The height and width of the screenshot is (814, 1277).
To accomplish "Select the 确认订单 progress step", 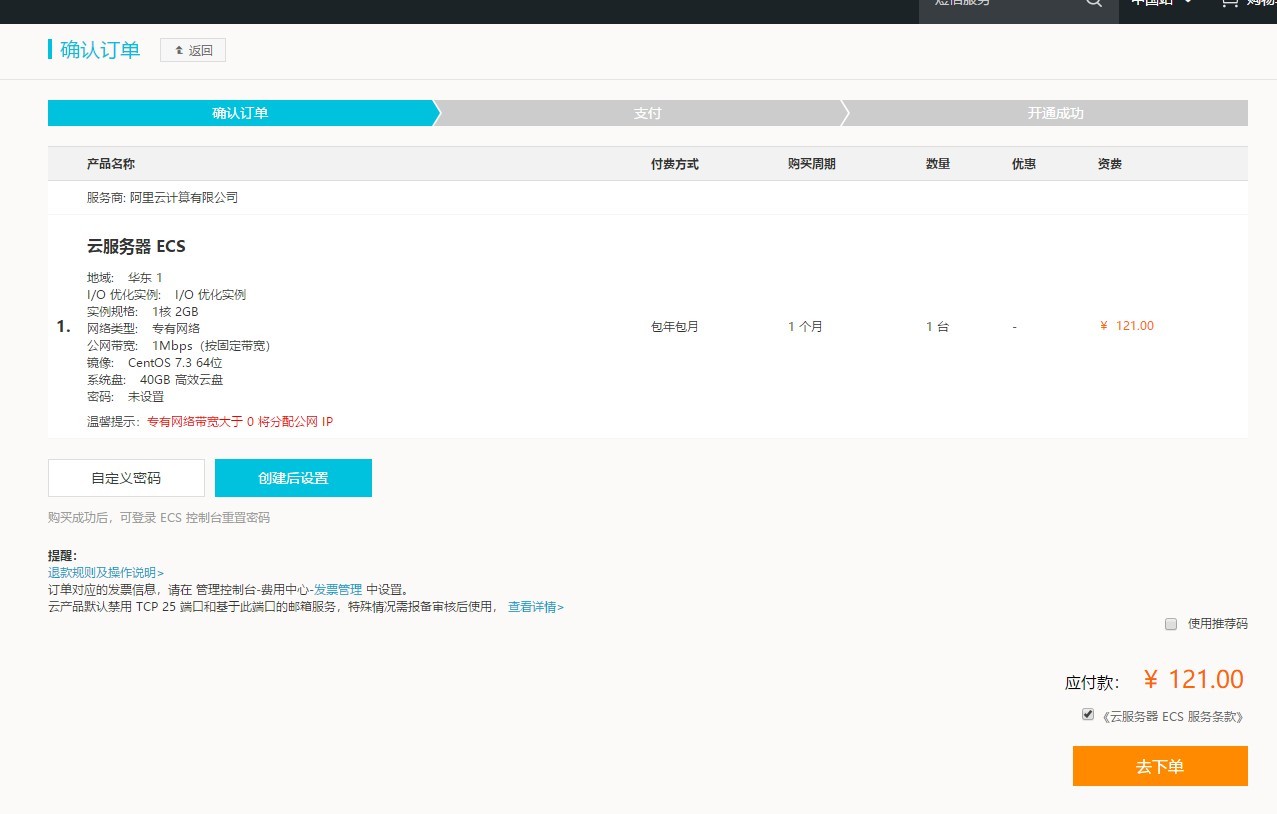I will coord(240,113).
